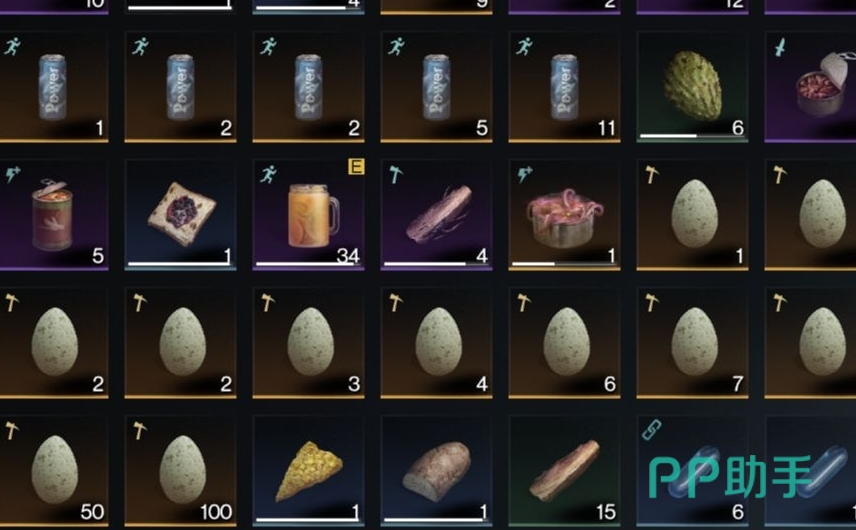The image size is (856, 530).
Task: Choose the bacon strip stack of 15
Action: 564,471
